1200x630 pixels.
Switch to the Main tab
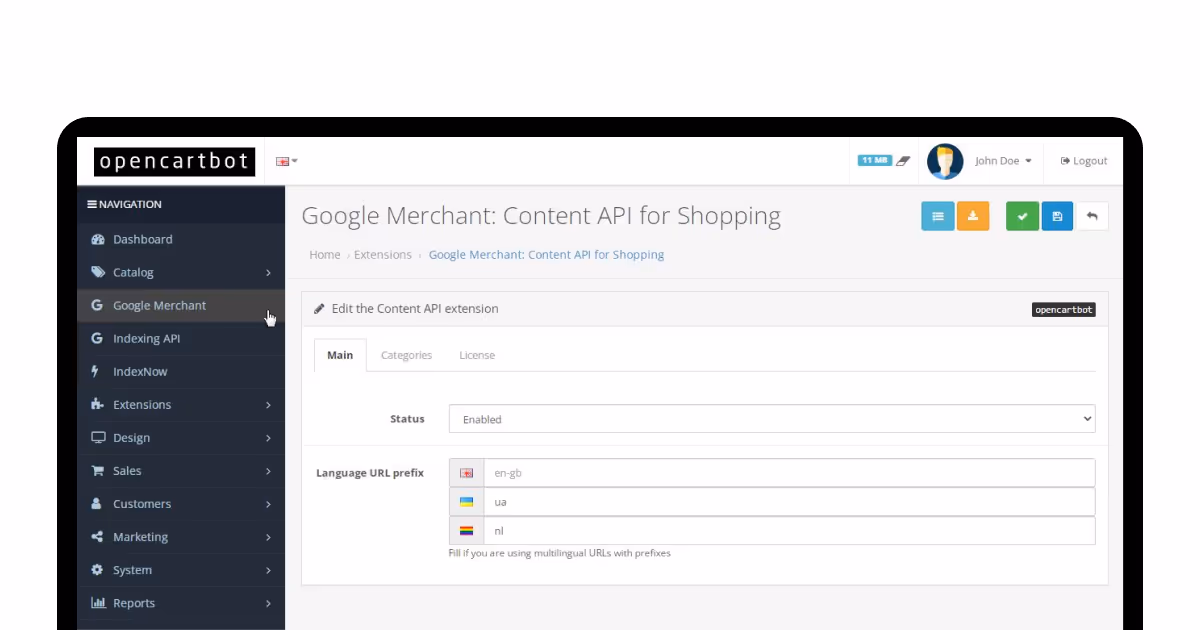tap(340, 355)
